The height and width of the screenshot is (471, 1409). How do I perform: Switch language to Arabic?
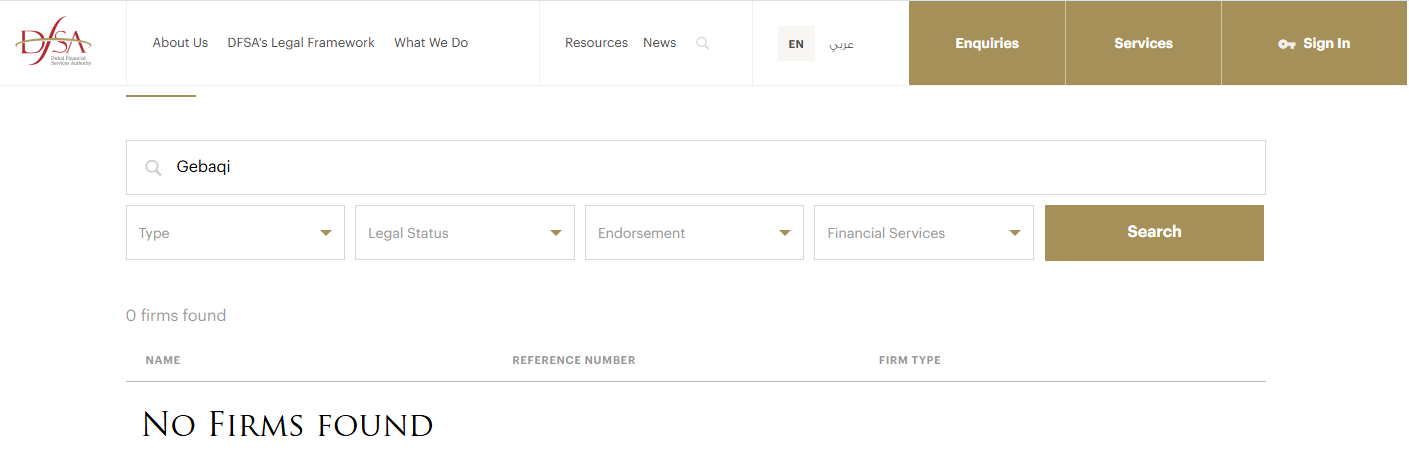pos(841,44)
